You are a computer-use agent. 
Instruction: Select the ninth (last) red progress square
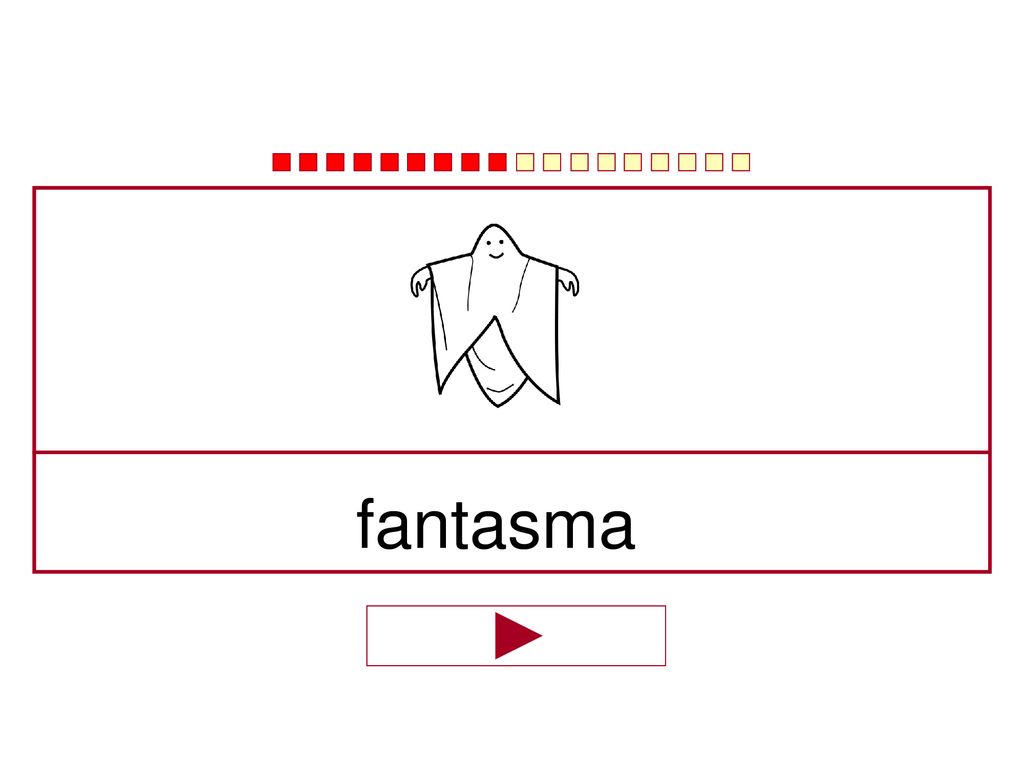coord(498,162)
